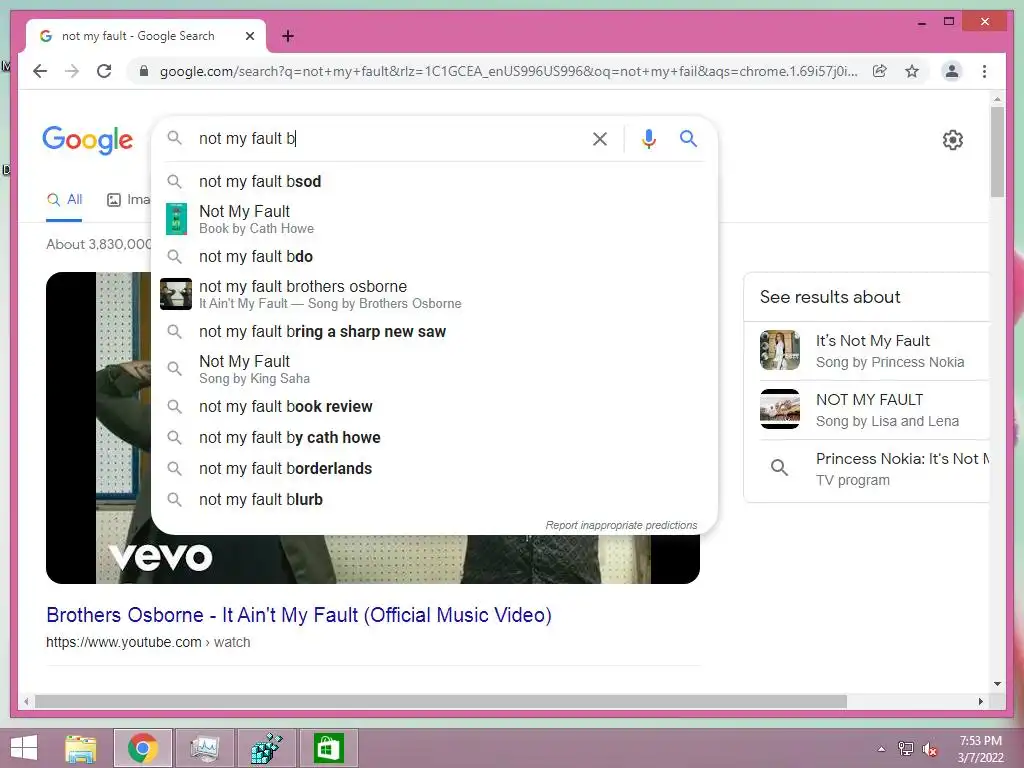This screenshot has height=768, width=1024.
Task: Open File Explorer from the taskbar
Action: [x=81, y=748]
